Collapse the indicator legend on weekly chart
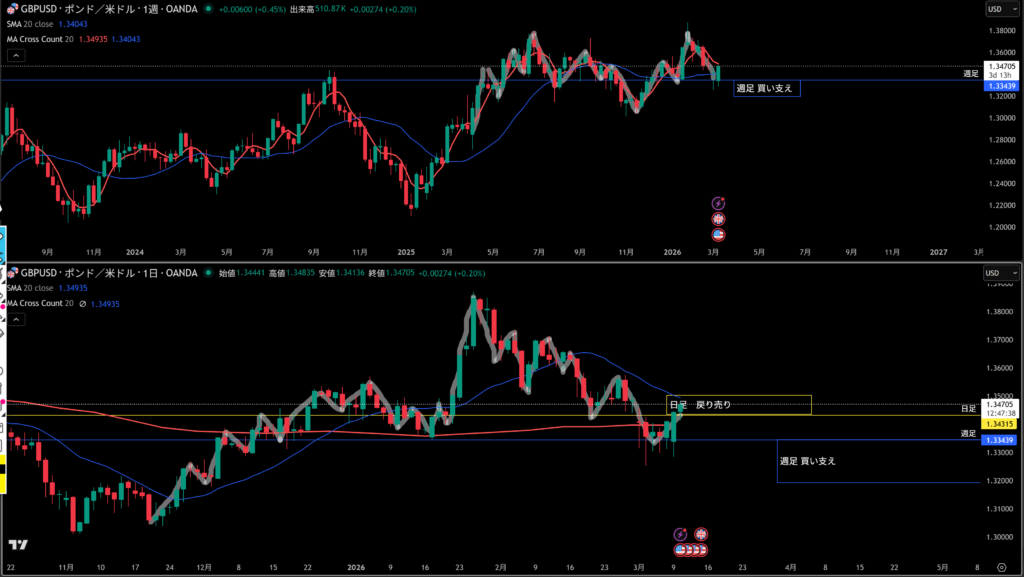 15,56
